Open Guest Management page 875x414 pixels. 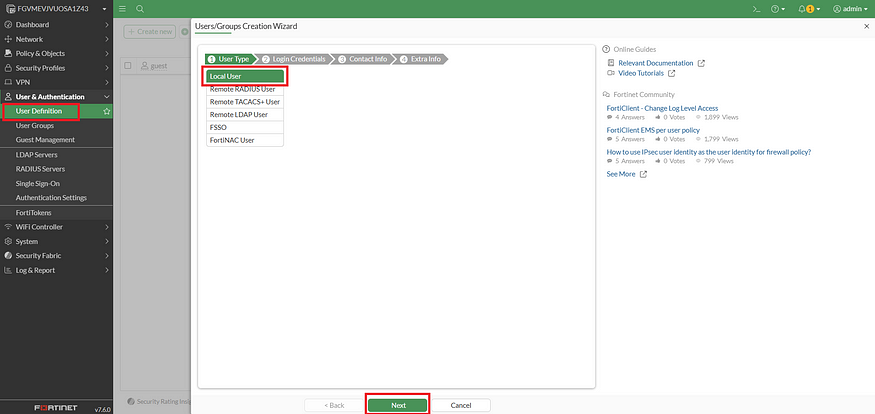(x=45, y=139)
